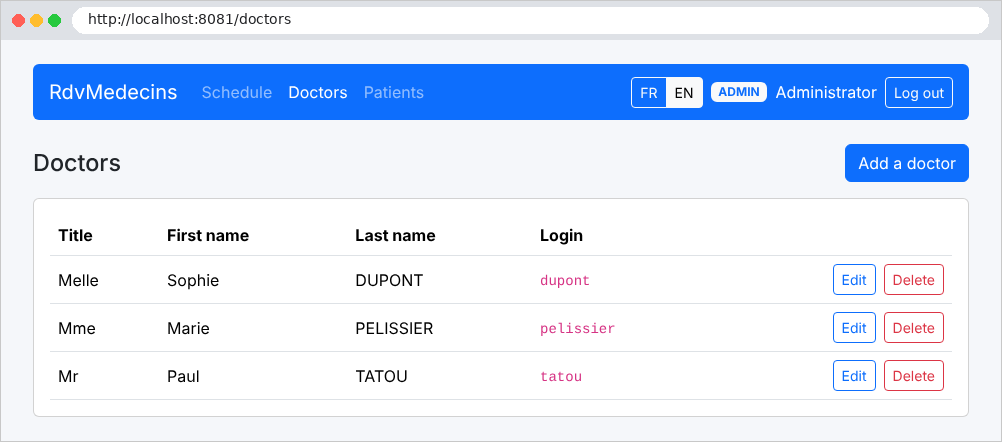This screenshot has height=442, width=1002.
Task: Select the TATOU last name cell
Action: (x=382, y=376)
